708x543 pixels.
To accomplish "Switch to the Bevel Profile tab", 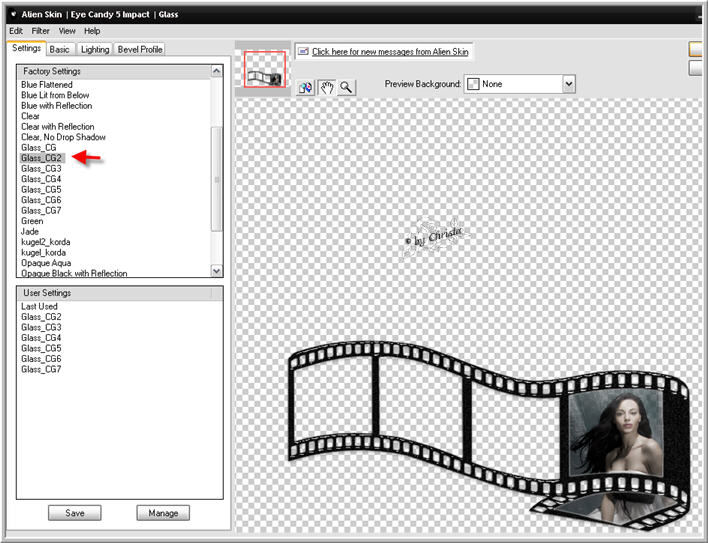I will pyautogui.click(x=140, y=50).
